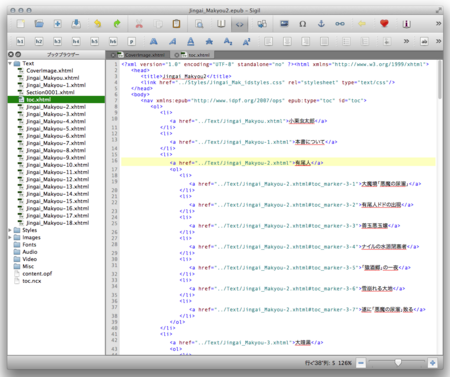The width and height of the screenshot is (450, 377).
Task: Undo the last edit
Action: (x=98, y=24)
